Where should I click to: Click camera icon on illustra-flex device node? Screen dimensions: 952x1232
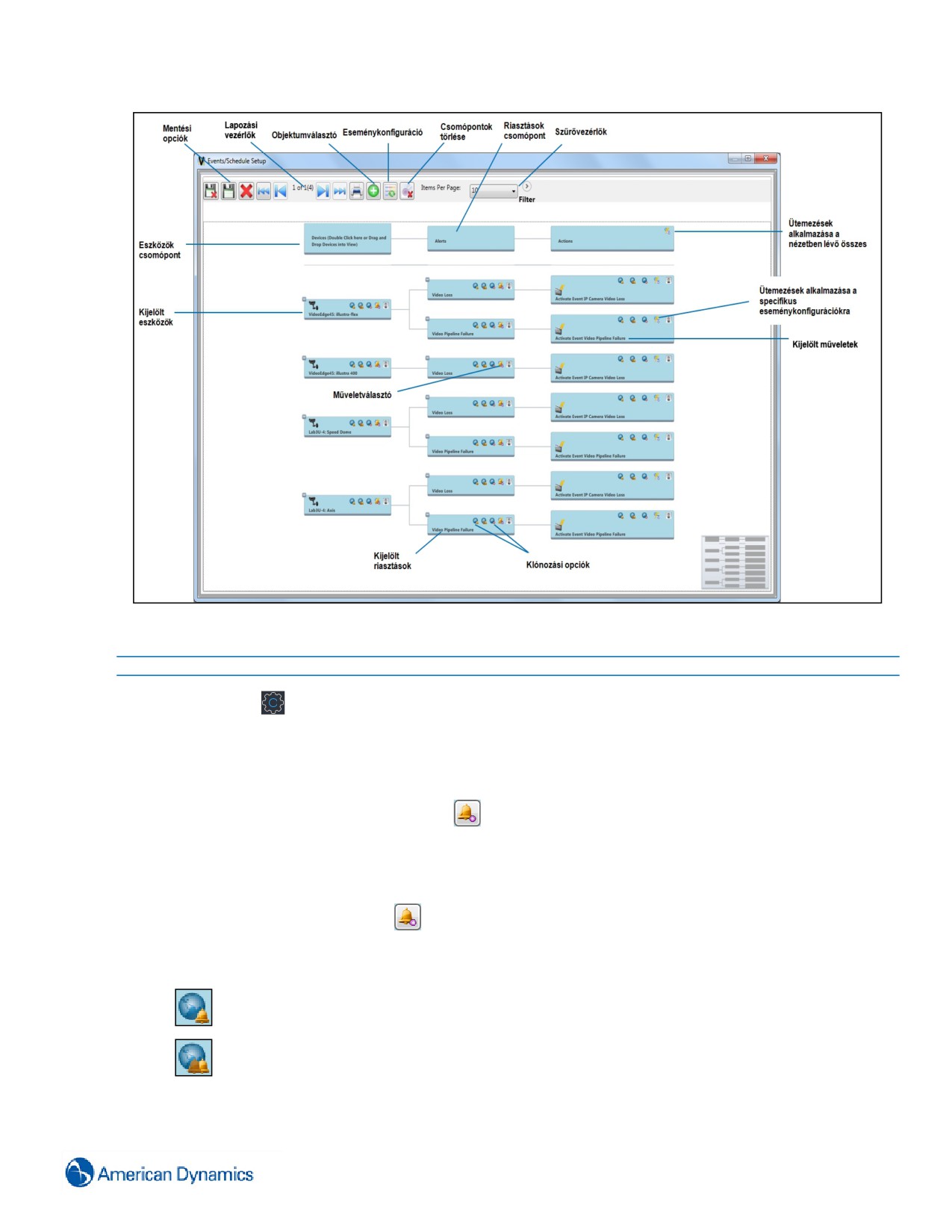pos(314,305)
